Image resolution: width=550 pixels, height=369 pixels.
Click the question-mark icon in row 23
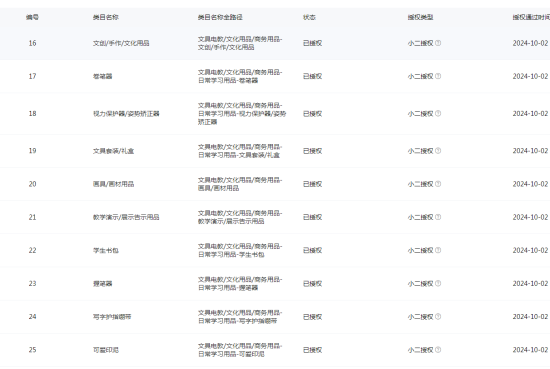(x=438, y=283)
